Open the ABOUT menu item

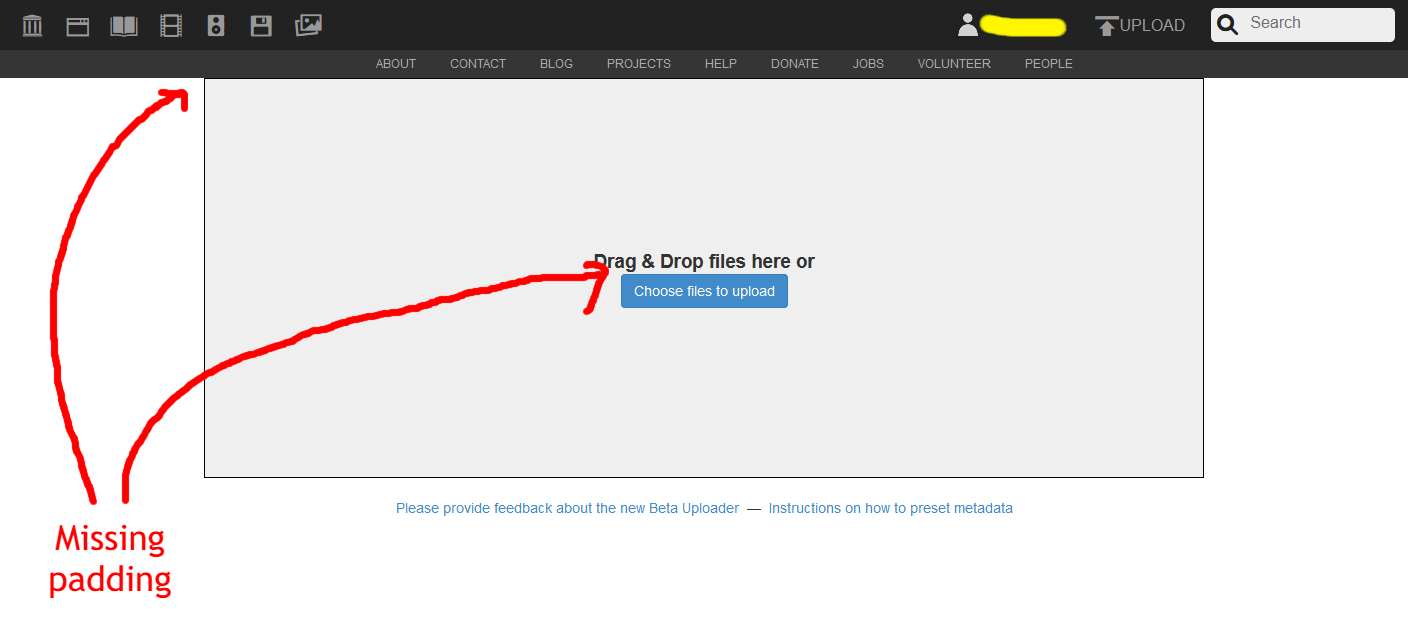click(396, 64)
